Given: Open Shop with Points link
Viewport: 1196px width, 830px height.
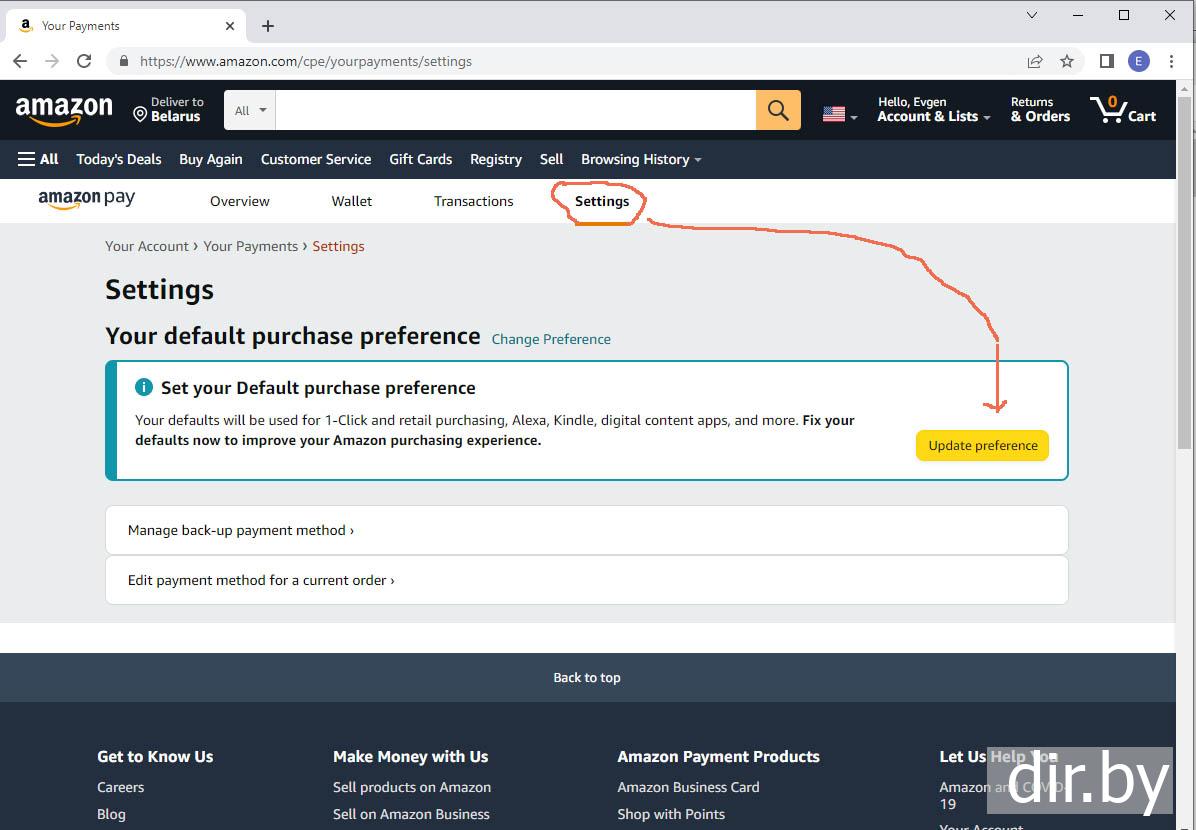Looking at the screenshot, I should pyautogui.click(x=671, y=814).
